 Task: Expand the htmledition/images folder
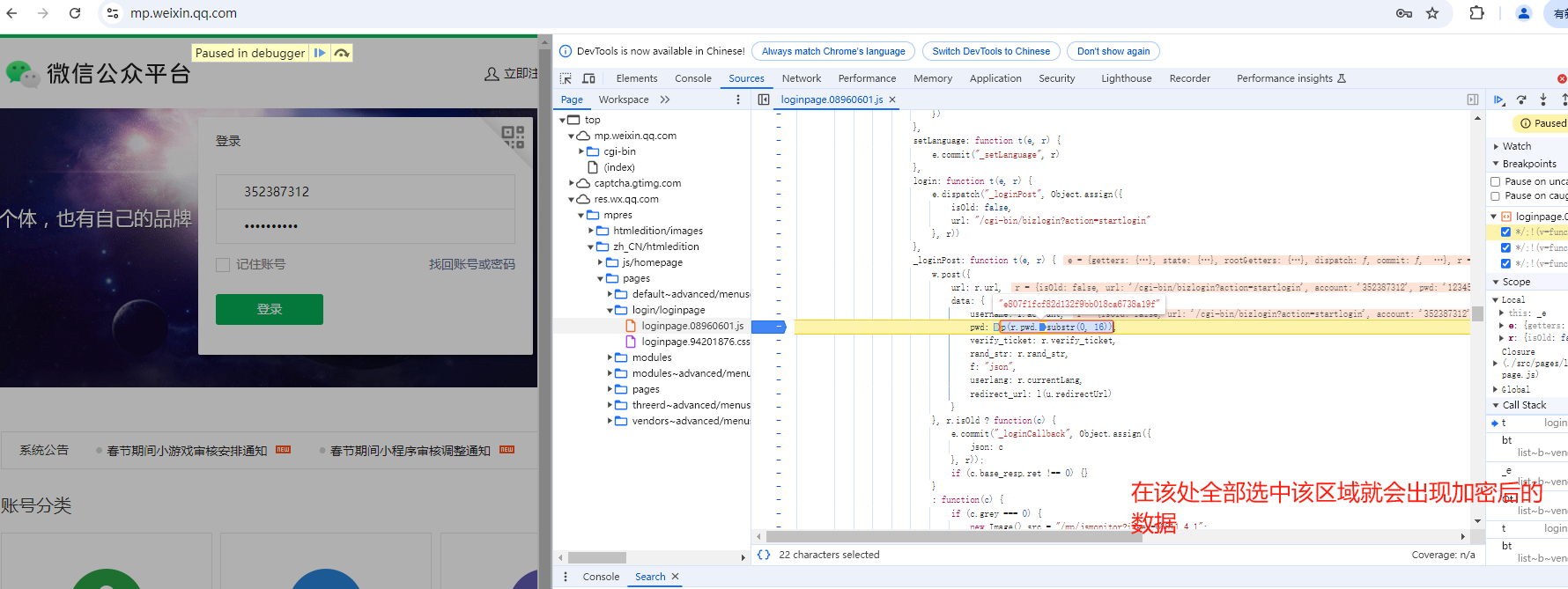pyautogui.click(x=591, y=231)
